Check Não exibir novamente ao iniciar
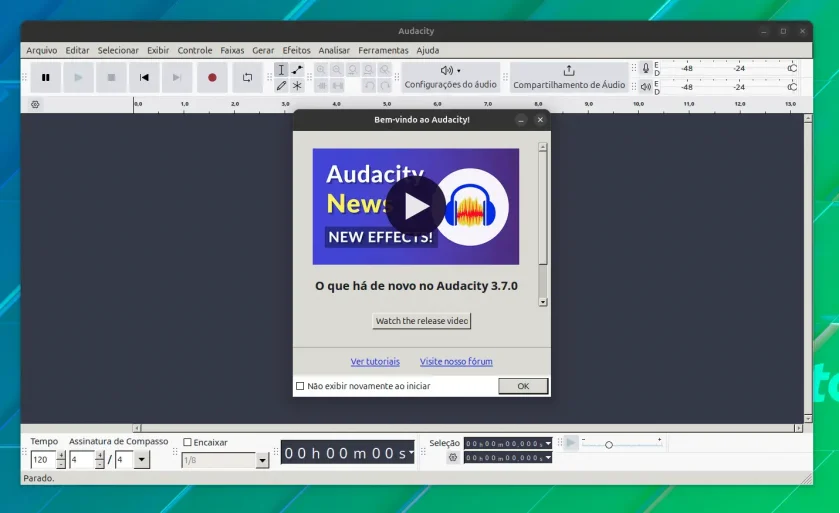This screenshot has width=840, height=513. (300, 386)
